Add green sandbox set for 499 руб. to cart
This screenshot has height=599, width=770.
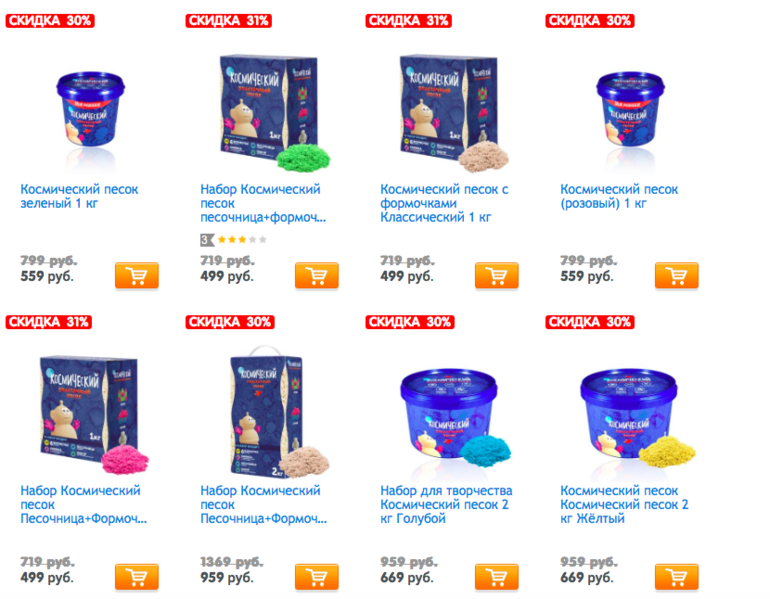[317, 275]
